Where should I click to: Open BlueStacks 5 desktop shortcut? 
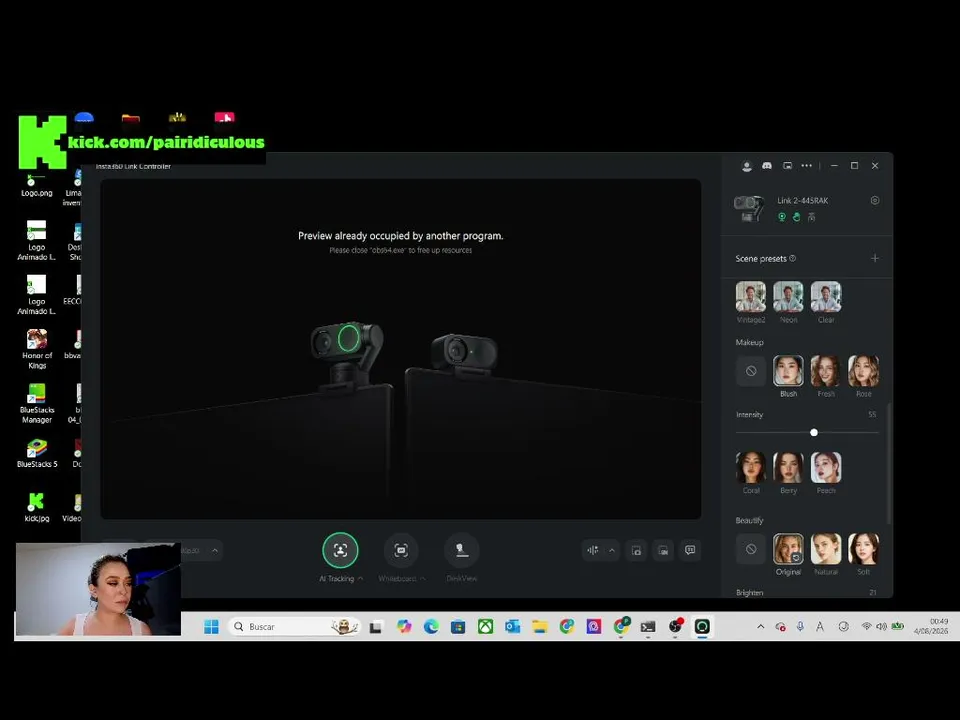37,454
